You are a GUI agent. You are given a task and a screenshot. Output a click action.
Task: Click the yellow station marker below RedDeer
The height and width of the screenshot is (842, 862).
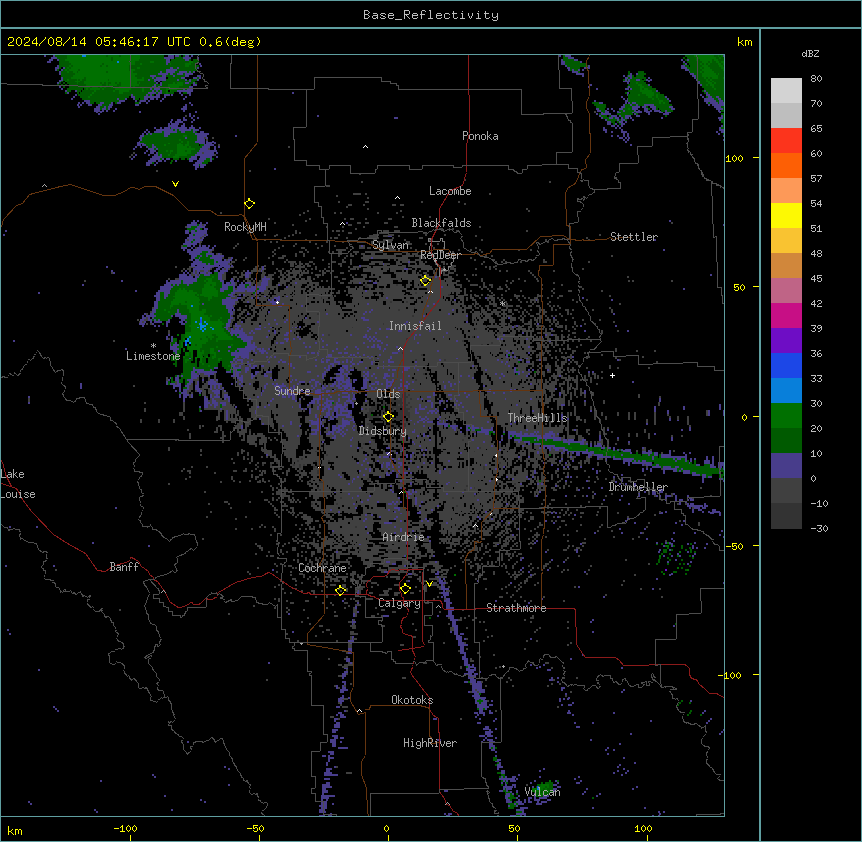426,281
